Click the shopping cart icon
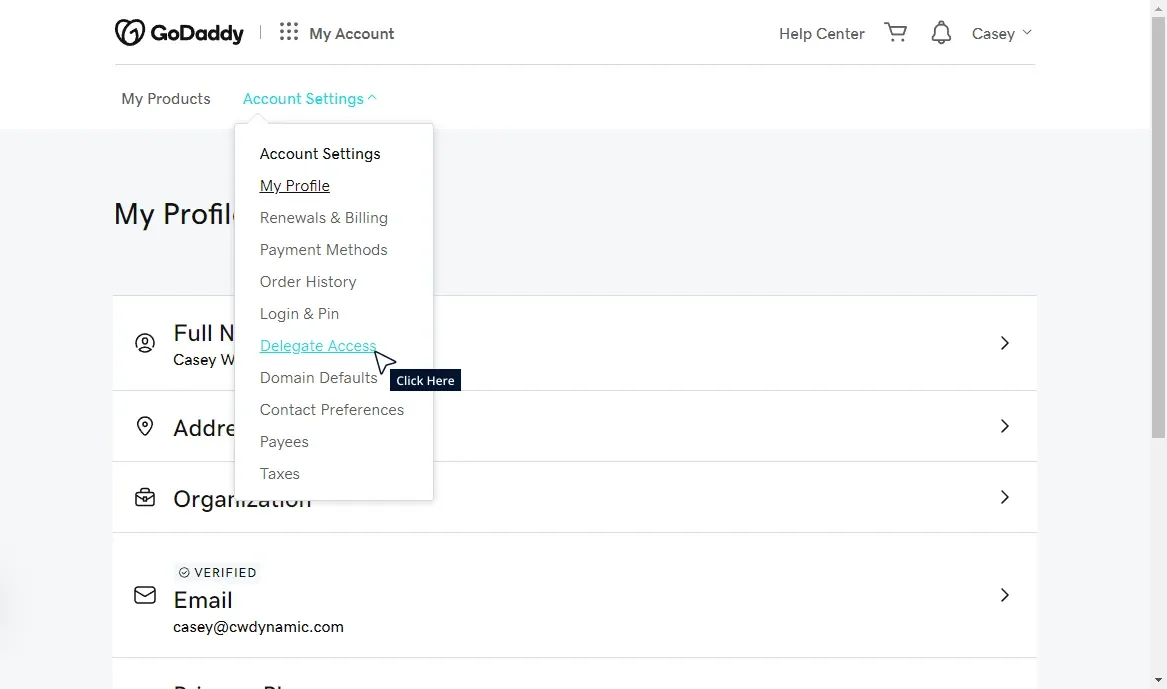1167x689 pixels. coord(895,32)
